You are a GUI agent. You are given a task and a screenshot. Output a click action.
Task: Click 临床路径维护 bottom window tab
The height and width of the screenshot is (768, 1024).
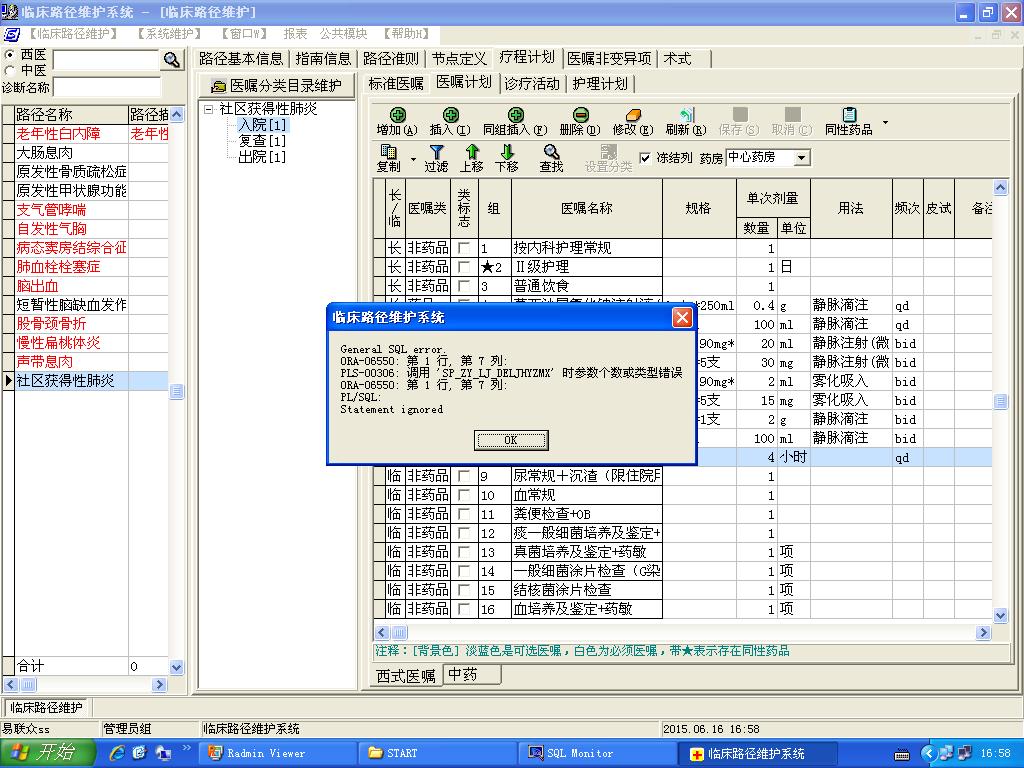click(46, 707)
